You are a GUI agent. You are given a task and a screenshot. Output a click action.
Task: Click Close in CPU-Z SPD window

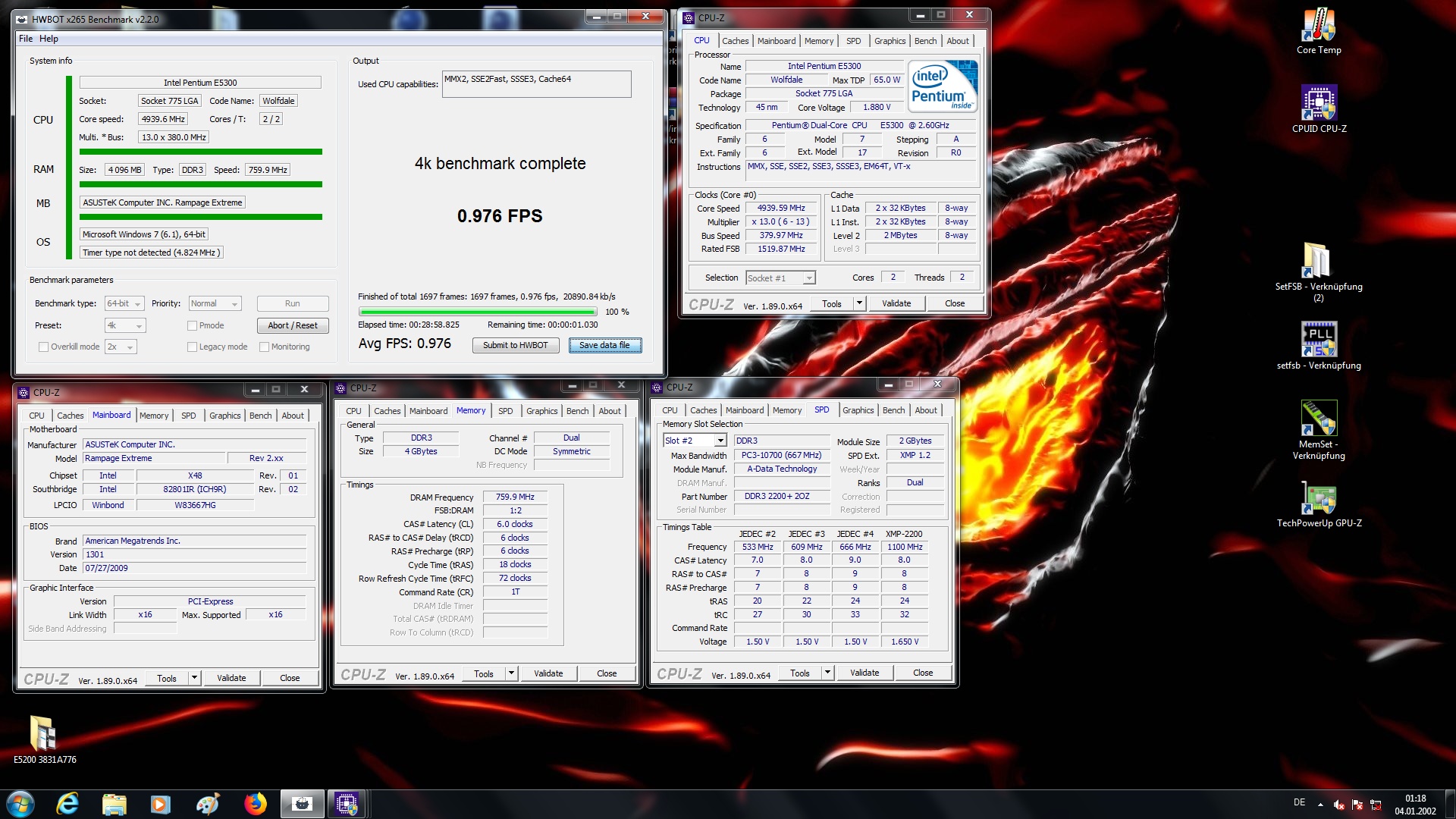click(x=923, y=673)
